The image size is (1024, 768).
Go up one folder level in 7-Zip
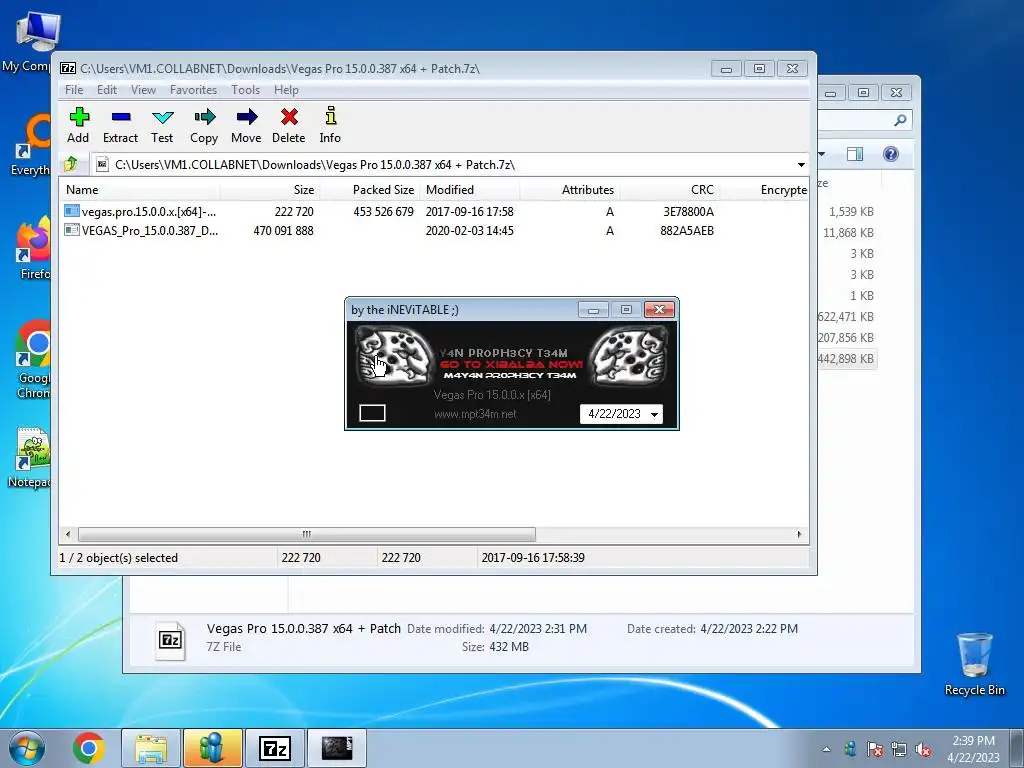point(72,165)
